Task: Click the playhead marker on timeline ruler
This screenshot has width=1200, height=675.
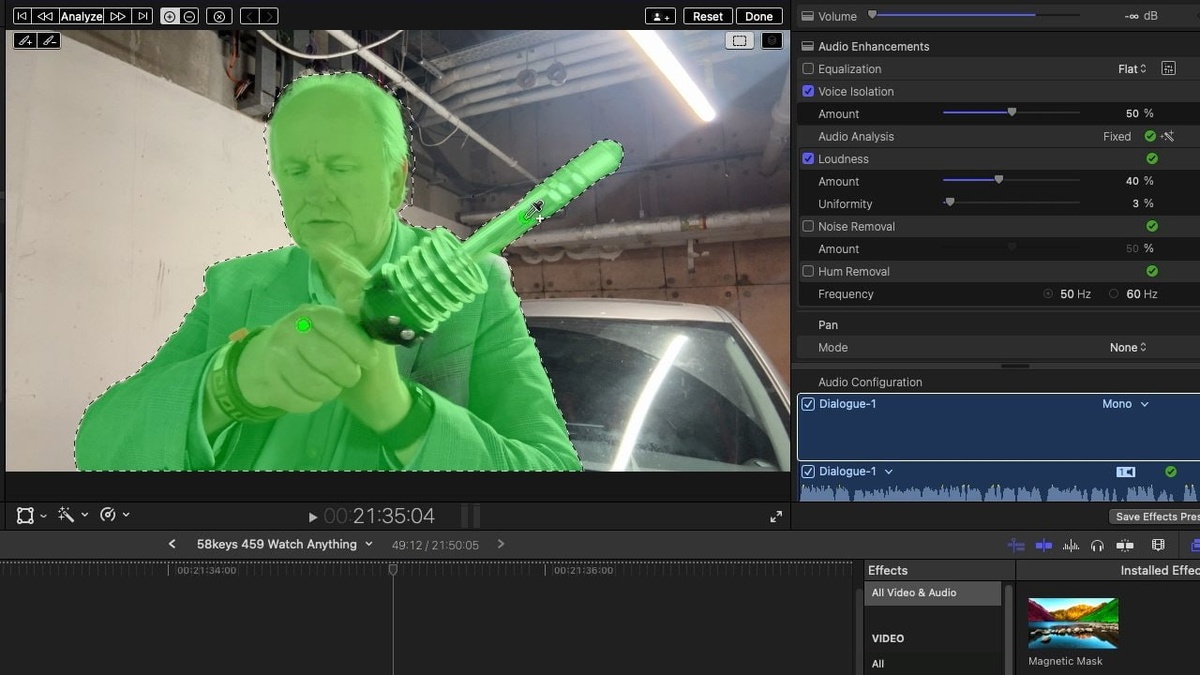Action: 393,569
